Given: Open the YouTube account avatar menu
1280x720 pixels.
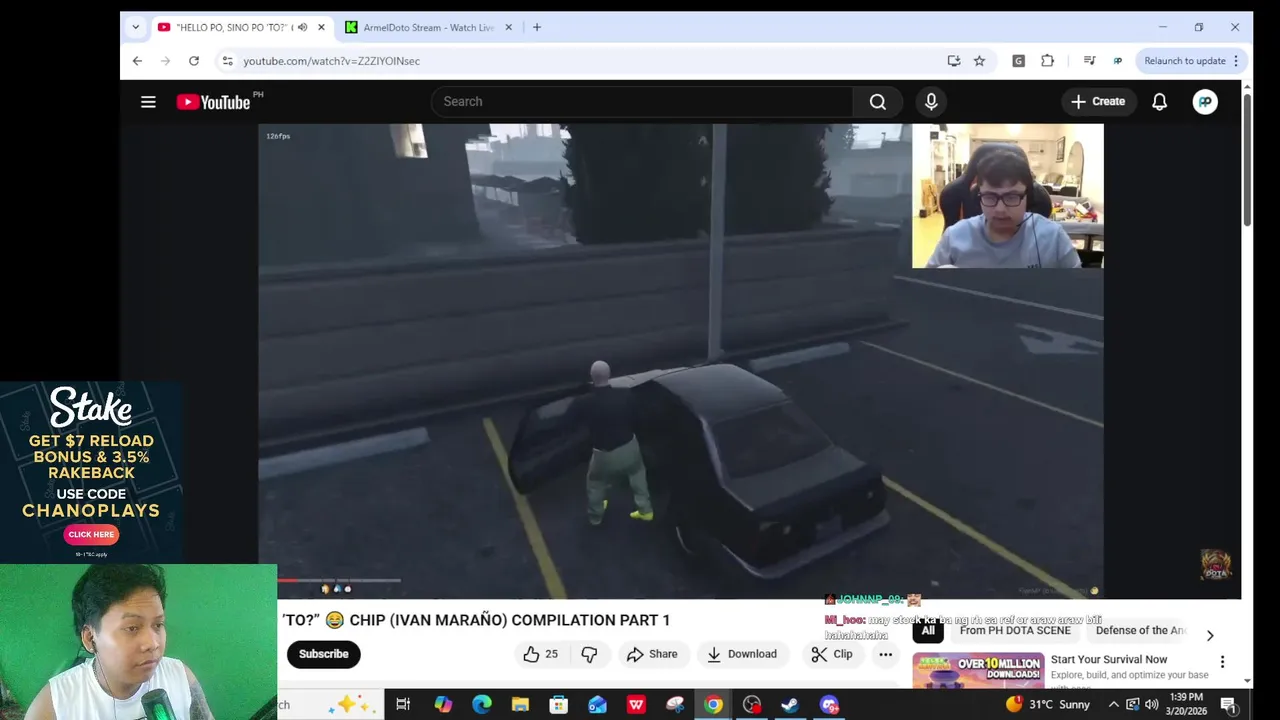Looking at the screenshot, I should (x=1205, y=102).
